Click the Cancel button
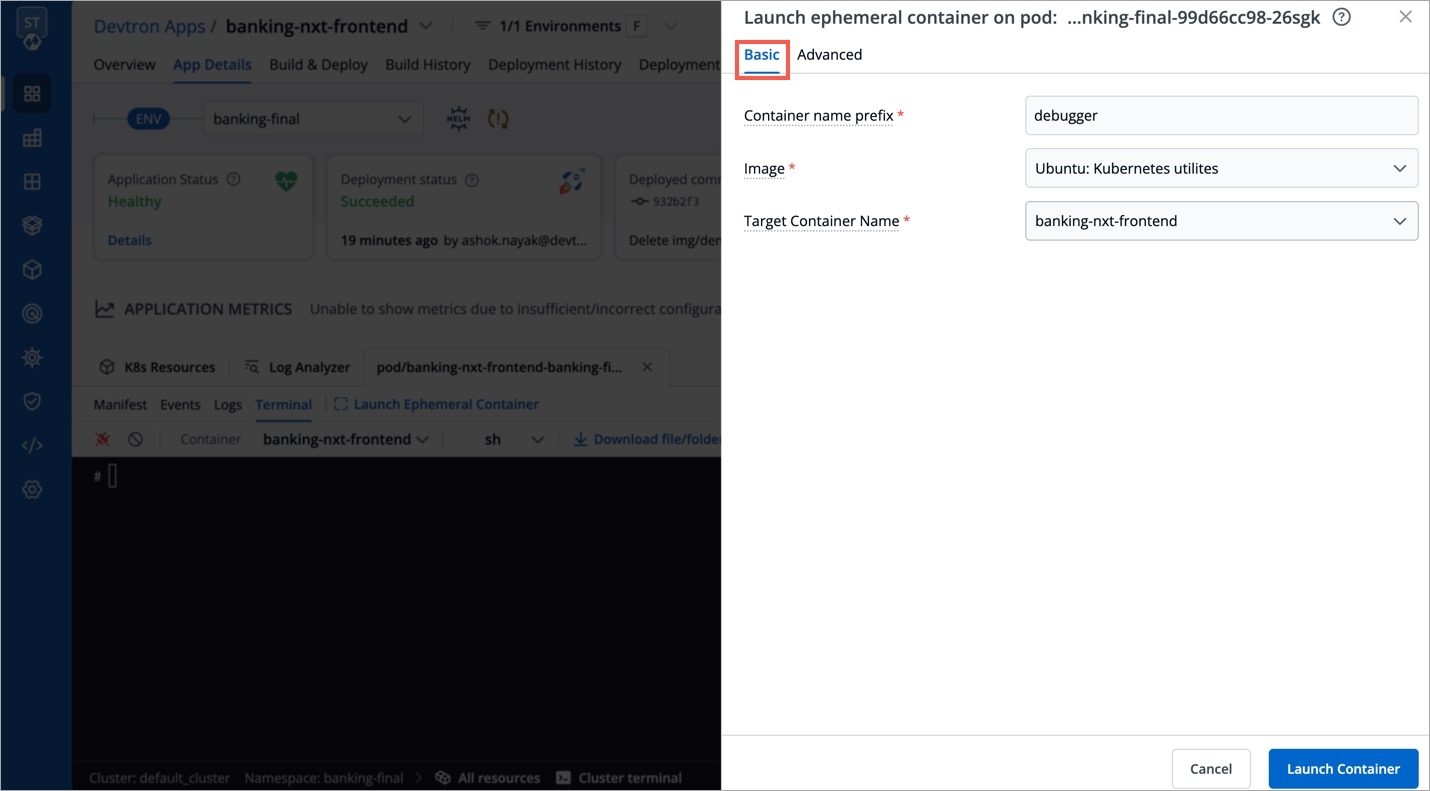The width and height of the screenshot is (1430, 791). pyautogui.click(x=1210, y=768)
